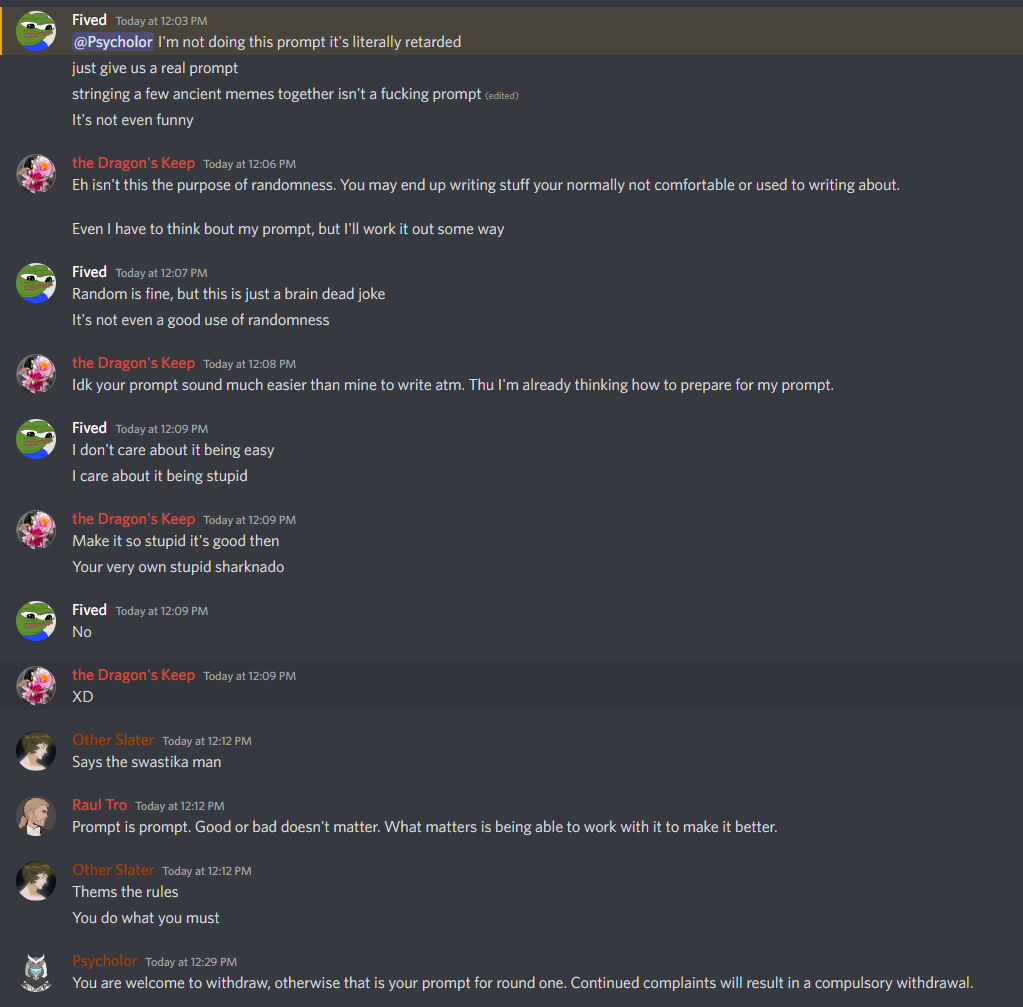Open Raul Tro's profile avatar
The image size is (1023, 1007).
(x=36, y=815)
